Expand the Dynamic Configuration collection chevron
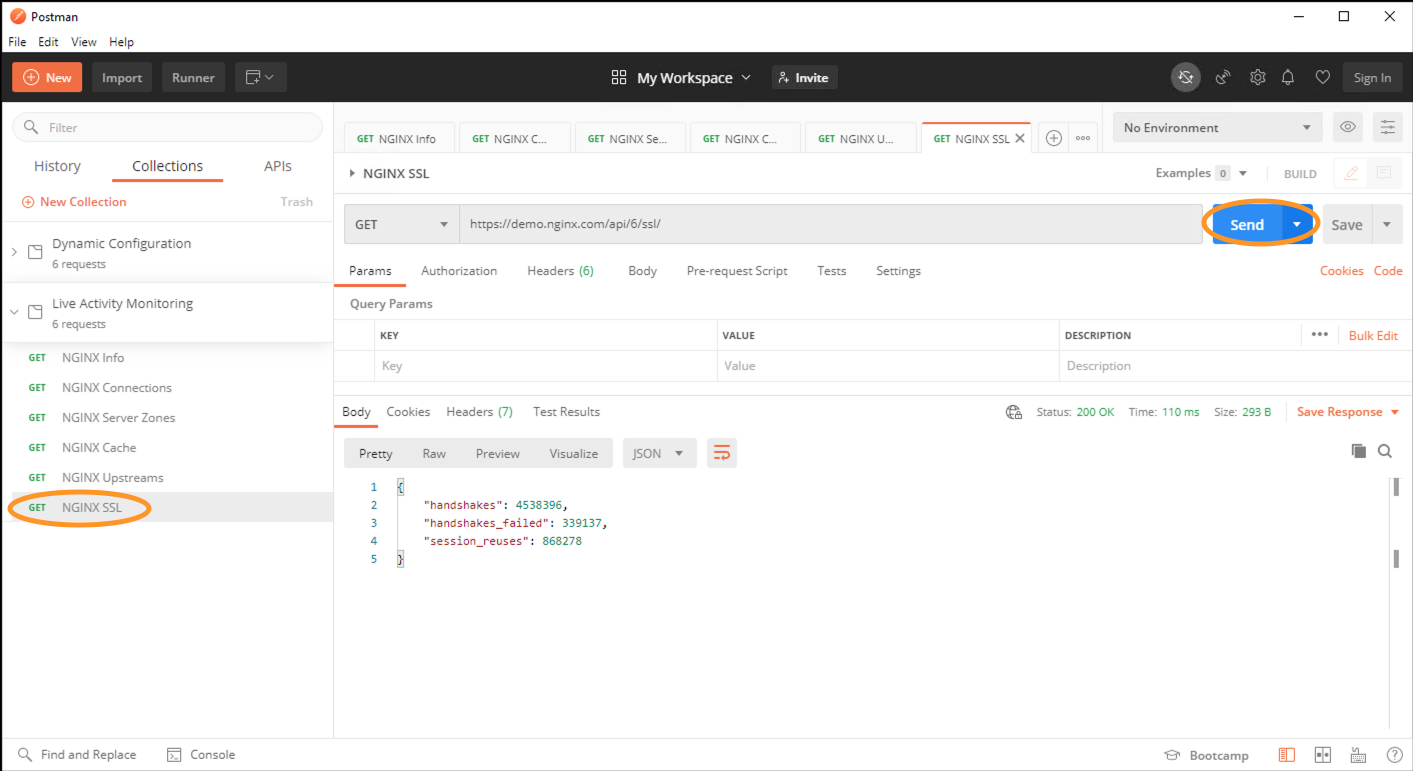Image resolution: width=1413 pixels, height=771 pixels. tap(14, 252)
